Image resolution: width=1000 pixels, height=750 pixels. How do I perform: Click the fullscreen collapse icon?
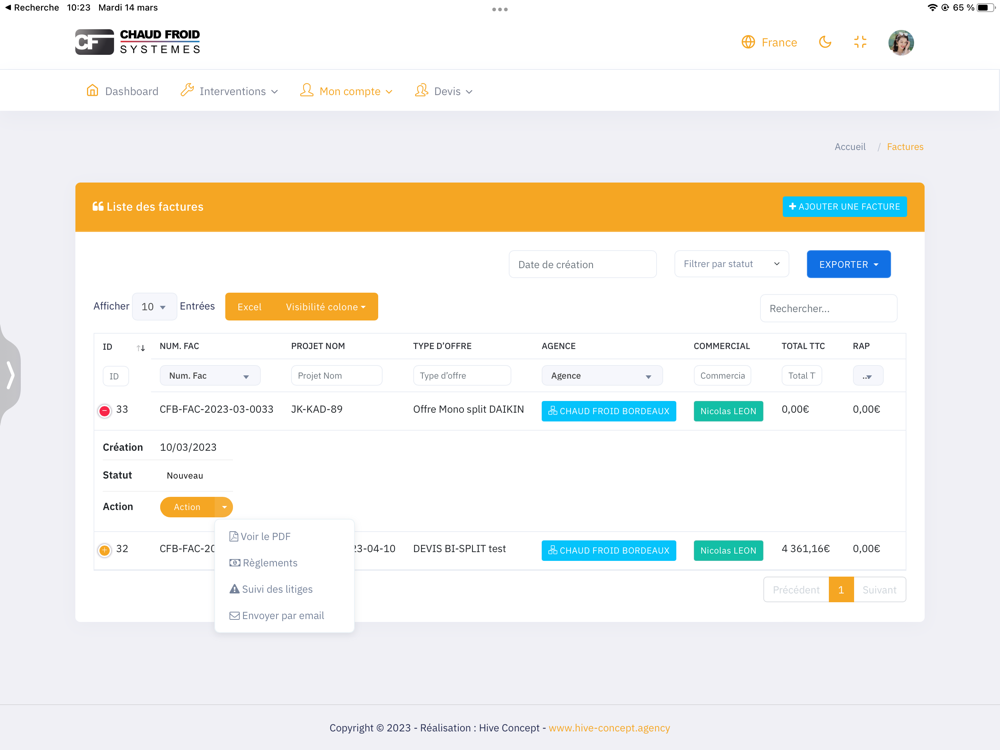(x=860, y=43)
